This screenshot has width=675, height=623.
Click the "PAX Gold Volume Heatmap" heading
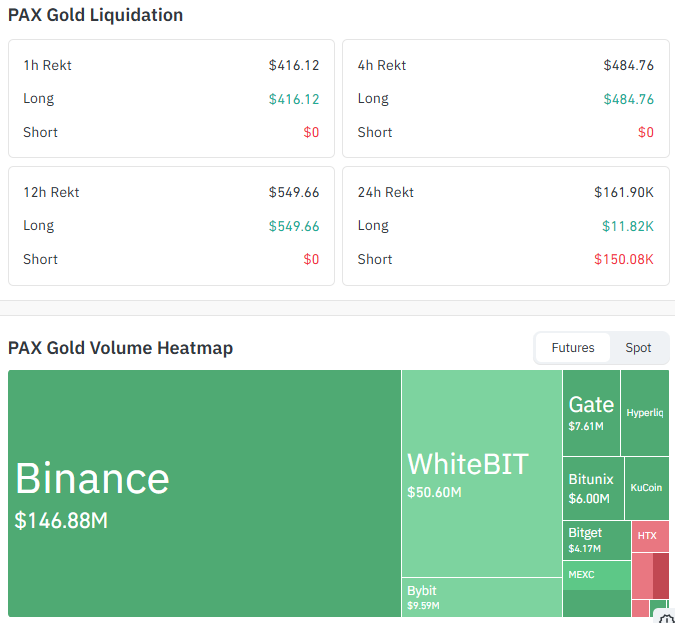(x=121, y=348)
